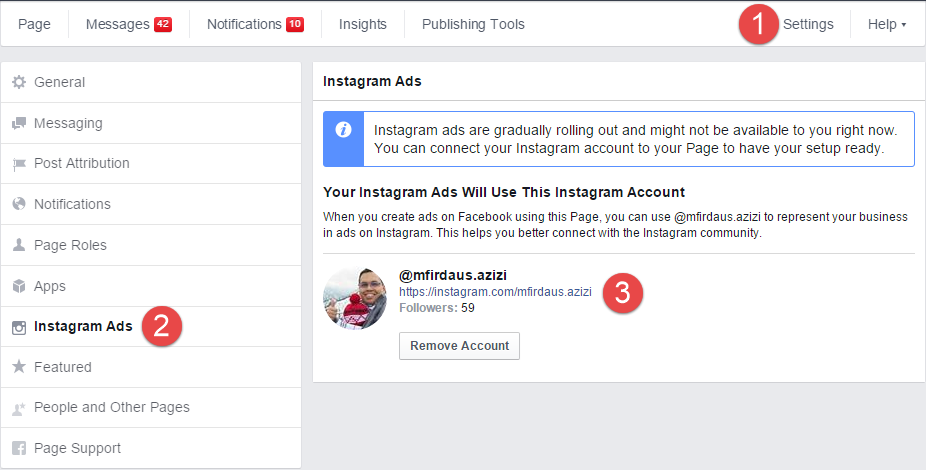Select Page Roles in the sidebar
The width and height of the screenshot is (926, 470).
click(151, 244)
